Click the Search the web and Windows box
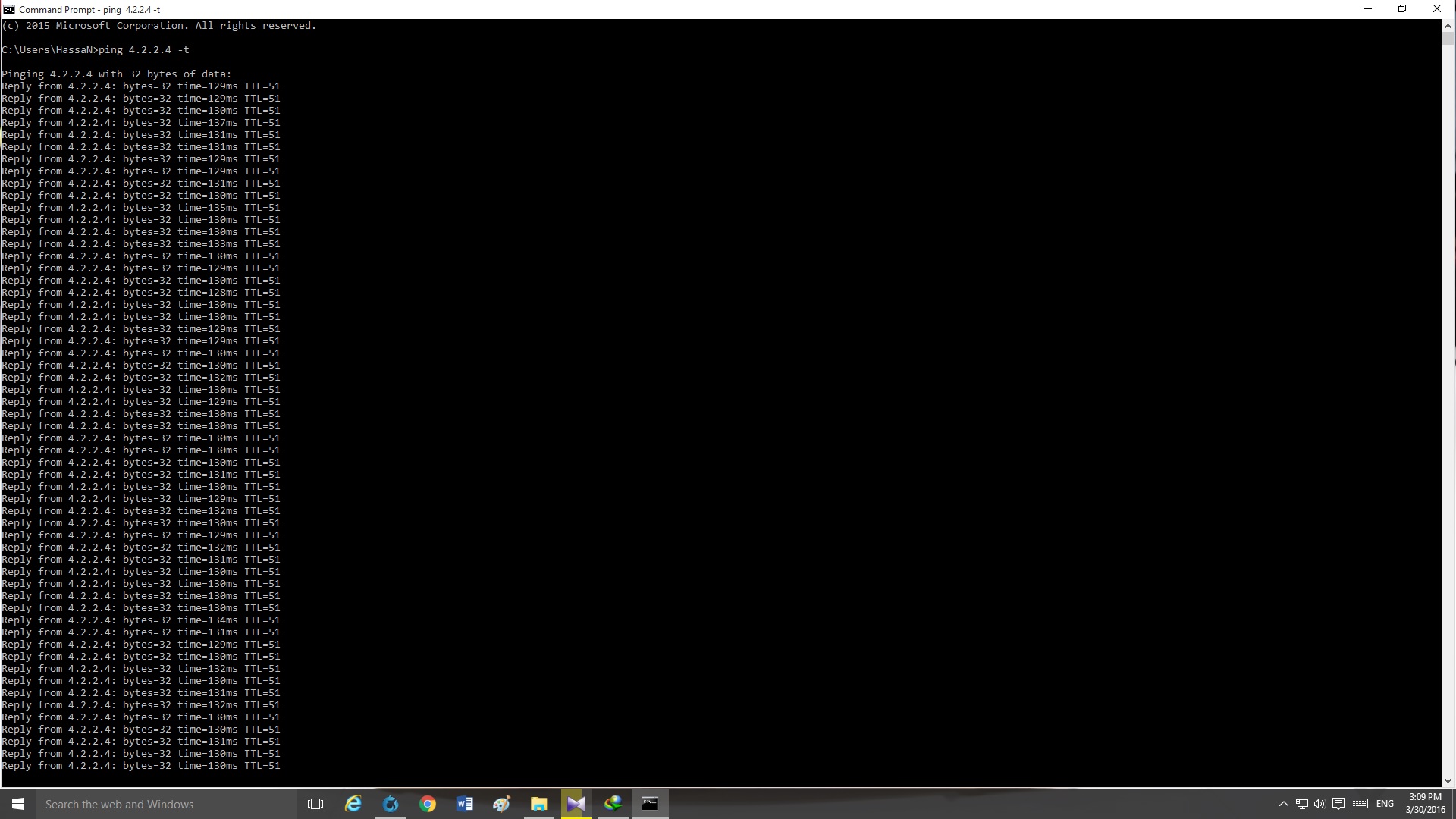Image resolution: width=1456 pixels, height=819 pixels. 167,804
